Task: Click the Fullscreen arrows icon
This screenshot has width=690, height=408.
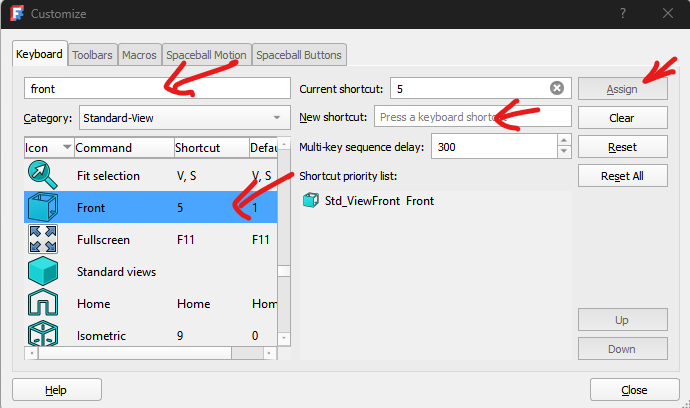Action: point(43,240)
